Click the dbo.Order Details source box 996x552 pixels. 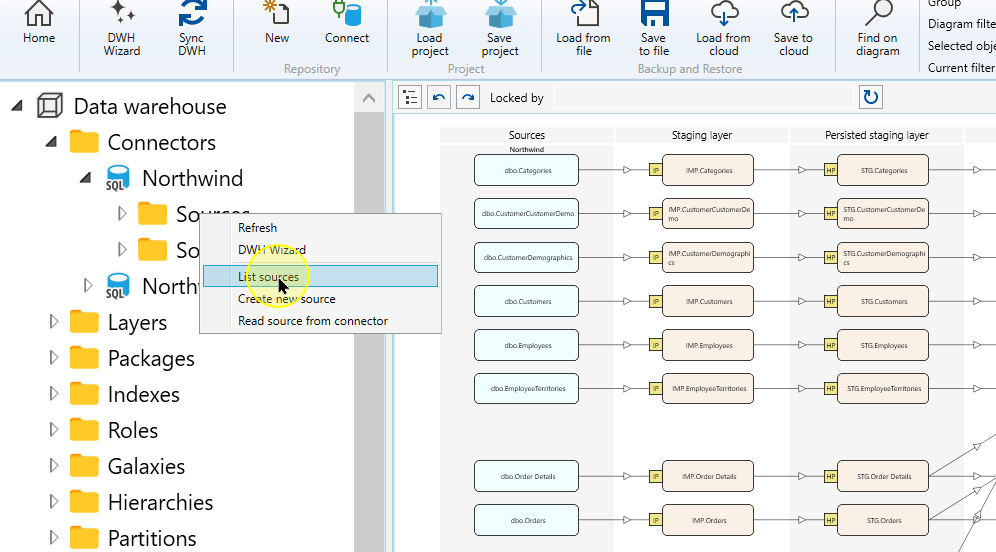527,476
